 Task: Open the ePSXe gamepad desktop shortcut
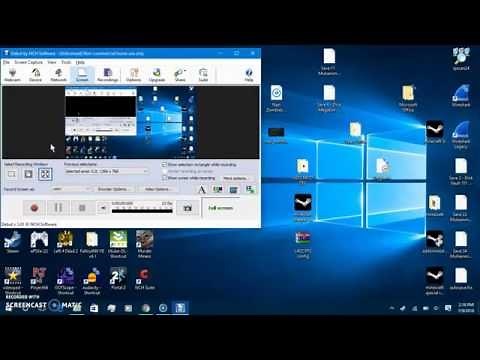pos(39,242)
